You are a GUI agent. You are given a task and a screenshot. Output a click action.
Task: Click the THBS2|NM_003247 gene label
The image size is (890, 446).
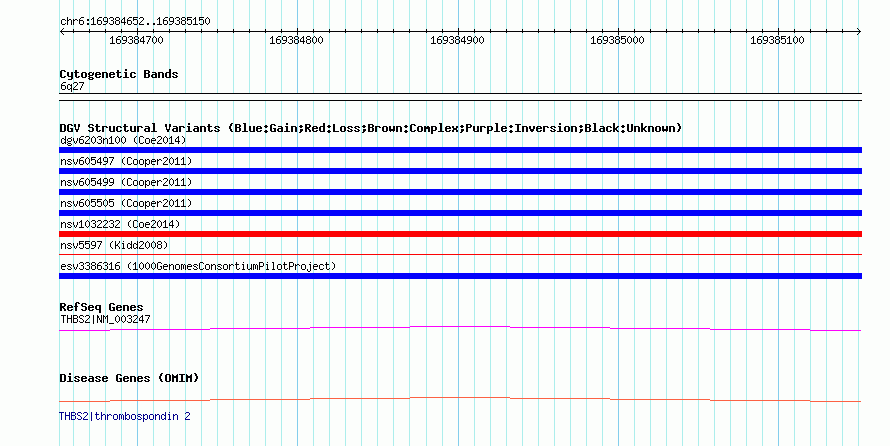click(105, 319)
